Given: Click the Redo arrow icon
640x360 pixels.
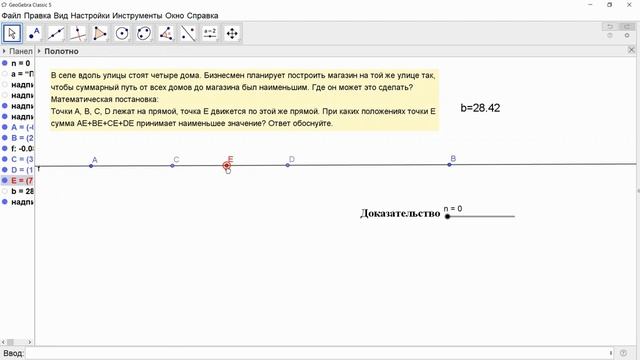Looking at the screenshot, I should [627, 27].
